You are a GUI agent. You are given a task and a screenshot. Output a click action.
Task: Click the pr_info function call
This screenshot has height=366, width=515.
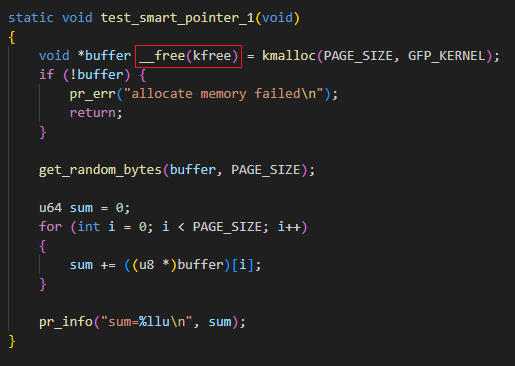point(66,322)
